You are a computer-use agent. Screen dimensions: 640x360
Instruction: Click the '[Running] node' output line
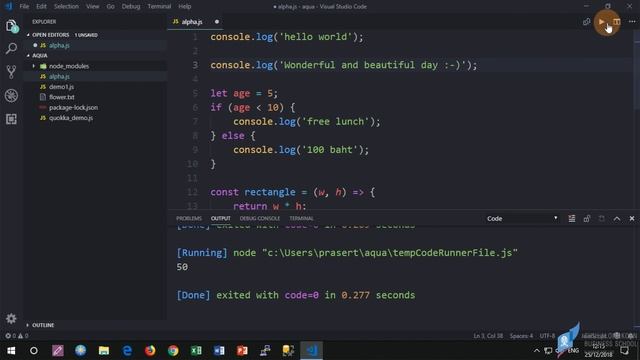347,253
